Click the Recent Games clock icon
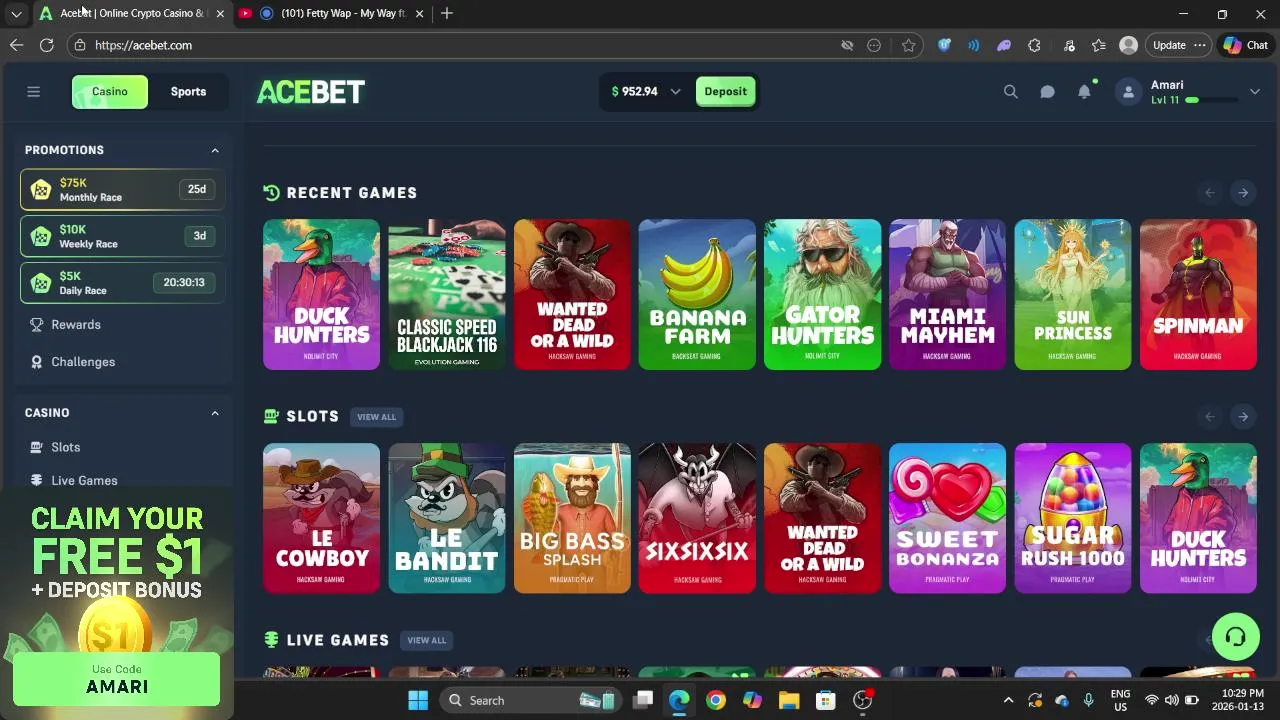This screenshot has width=1280, height=720. 271,193
